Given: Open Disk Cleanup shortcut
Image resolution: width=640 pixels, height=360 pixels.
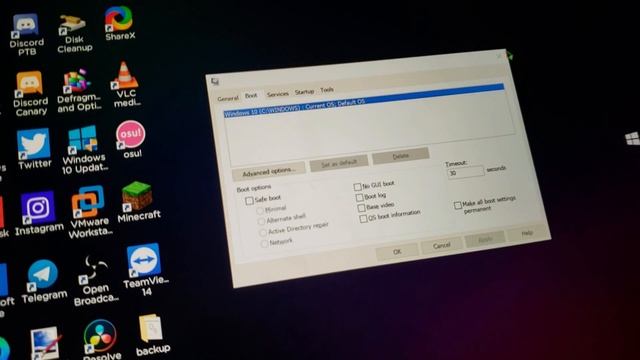Looking at the screenshot, I should [74, 33].
